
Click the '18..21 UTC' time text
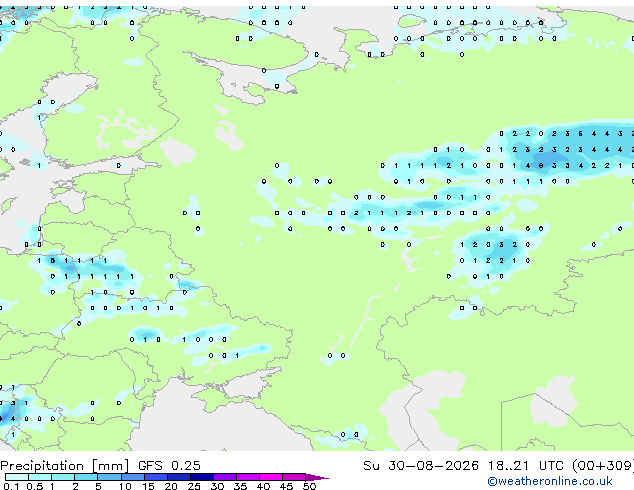(526, 466)
